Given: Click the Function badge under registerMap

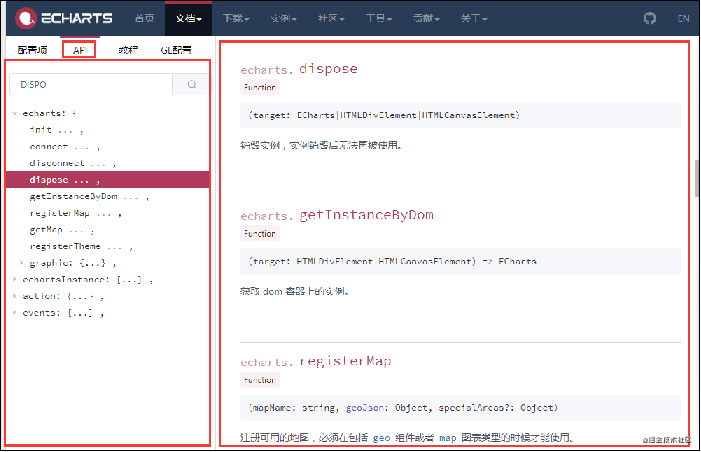Looking at the screenshot, I should 260,380.
